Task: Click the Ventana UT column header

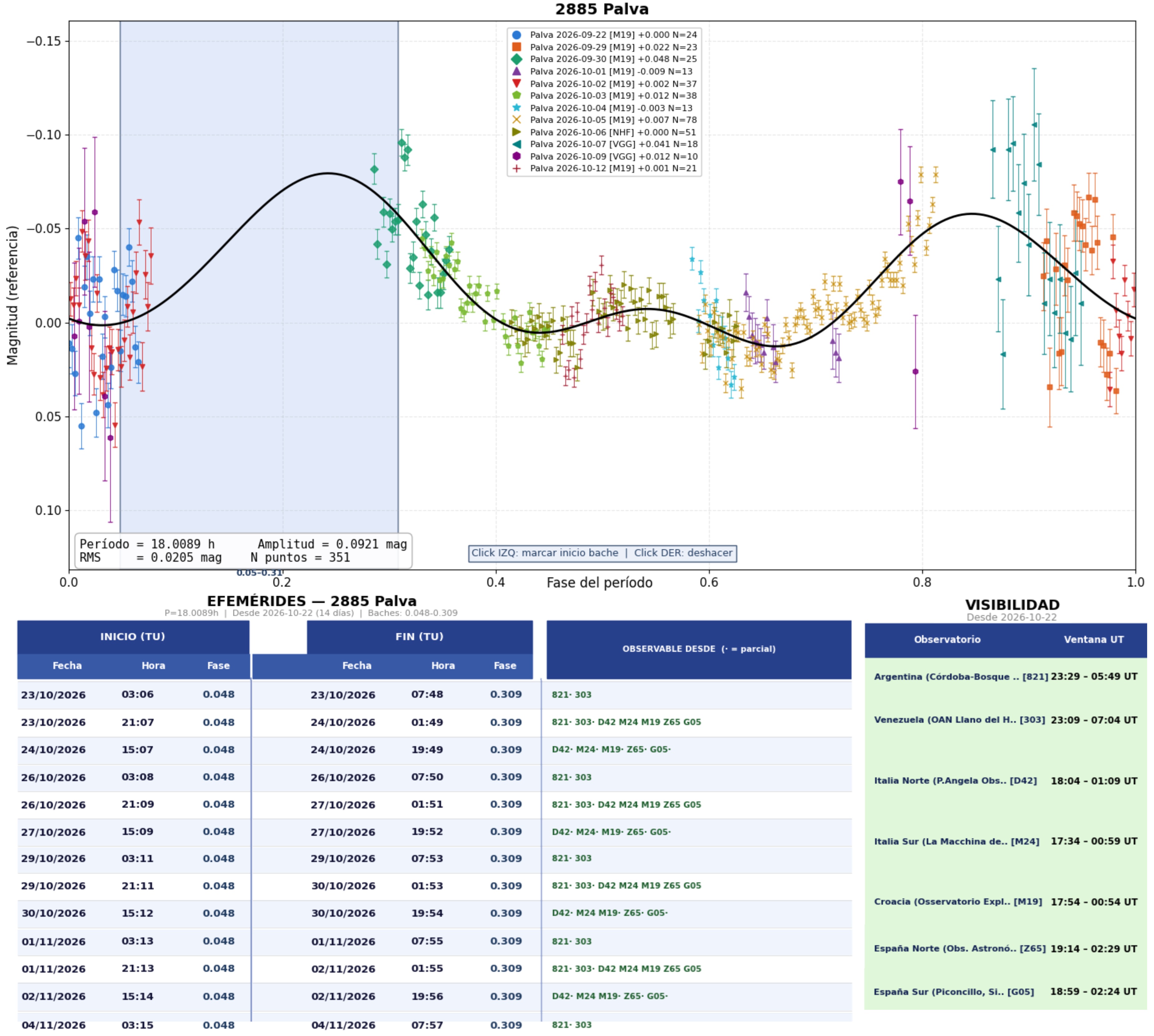Action: pos(1094,639)
